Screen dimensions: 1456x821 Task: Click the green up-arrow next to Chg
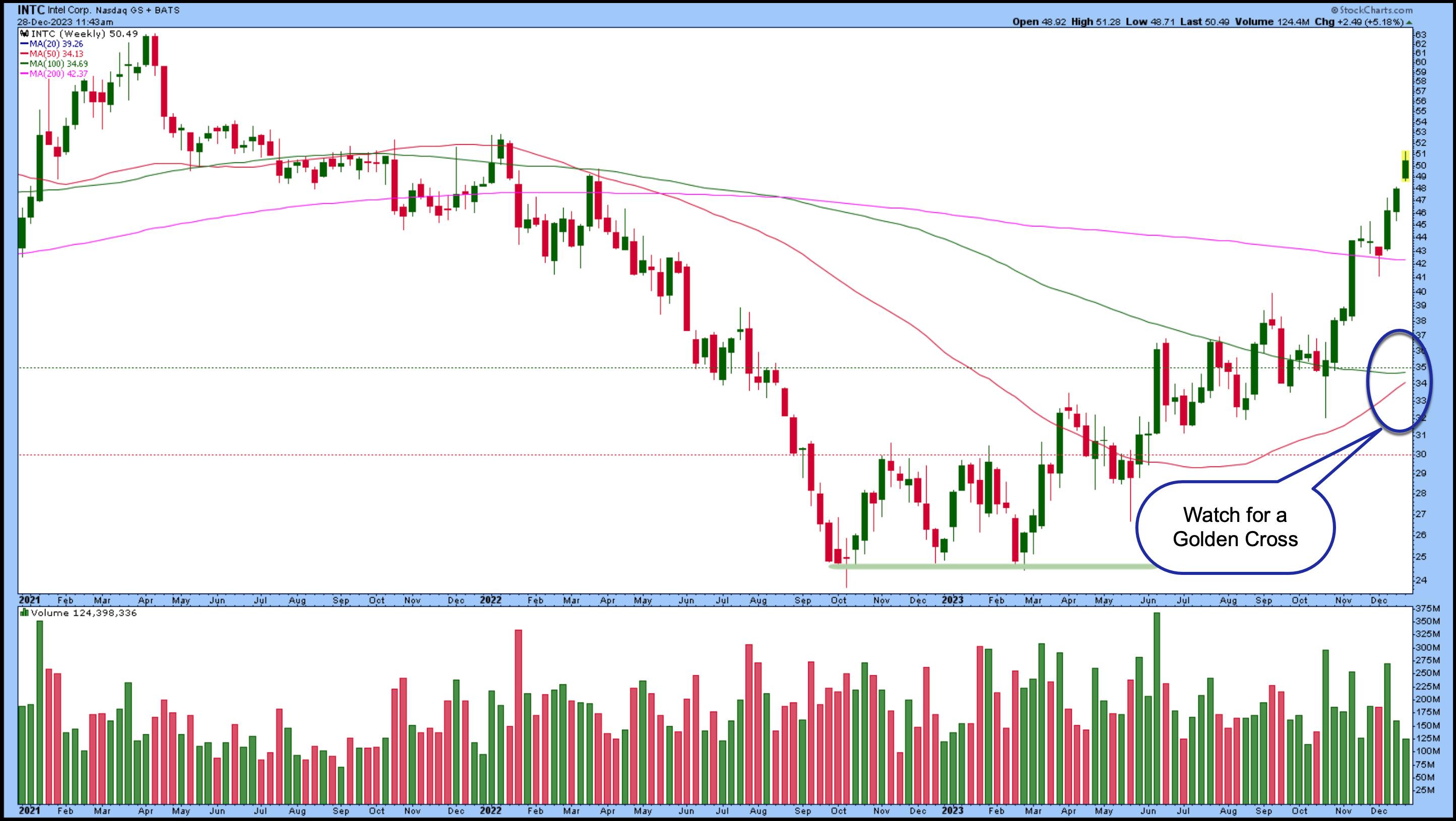pyautogui.click(x=1409, y=22)
